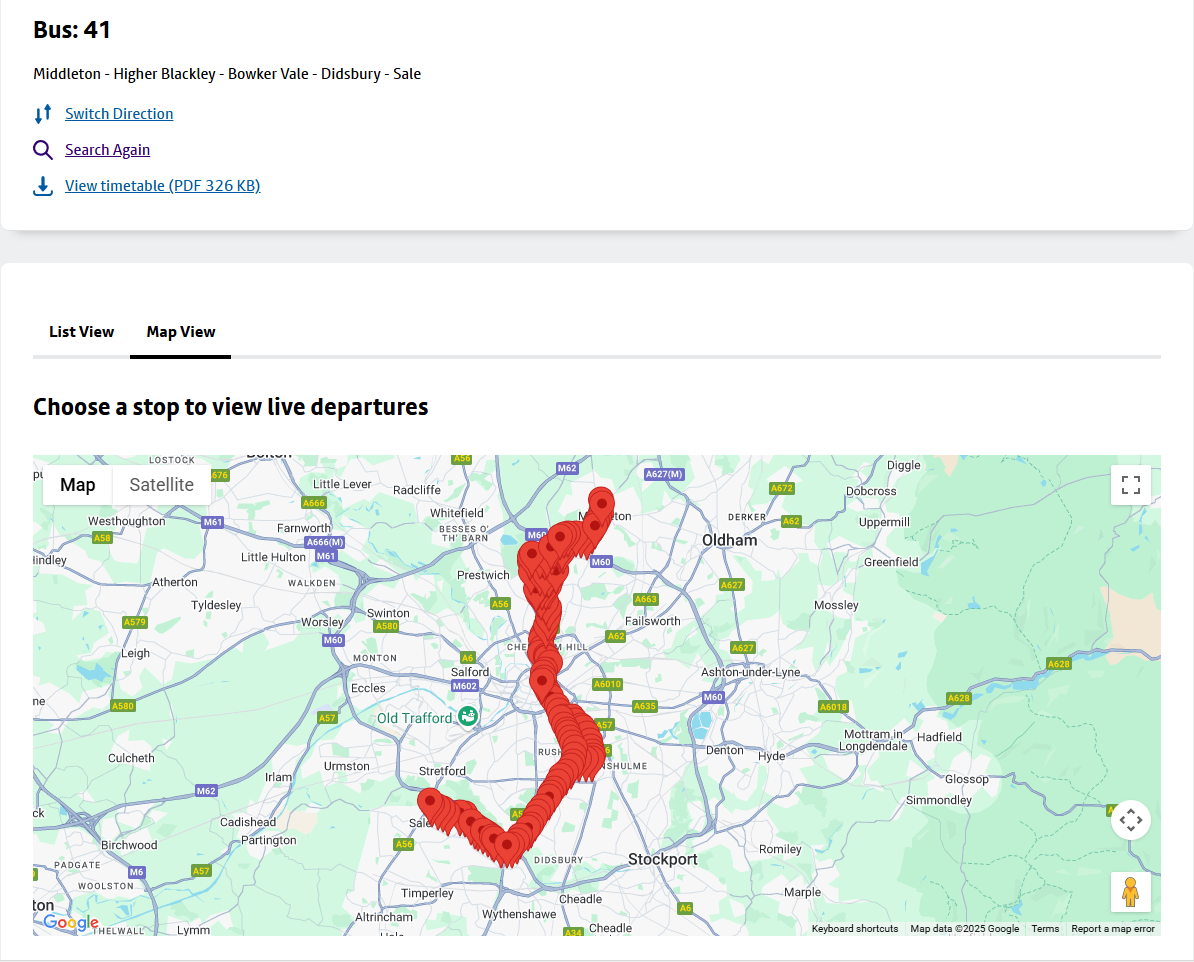1194x962 pixels.
Task: Click the Prestwich map label
Action: tap(483, 575)
